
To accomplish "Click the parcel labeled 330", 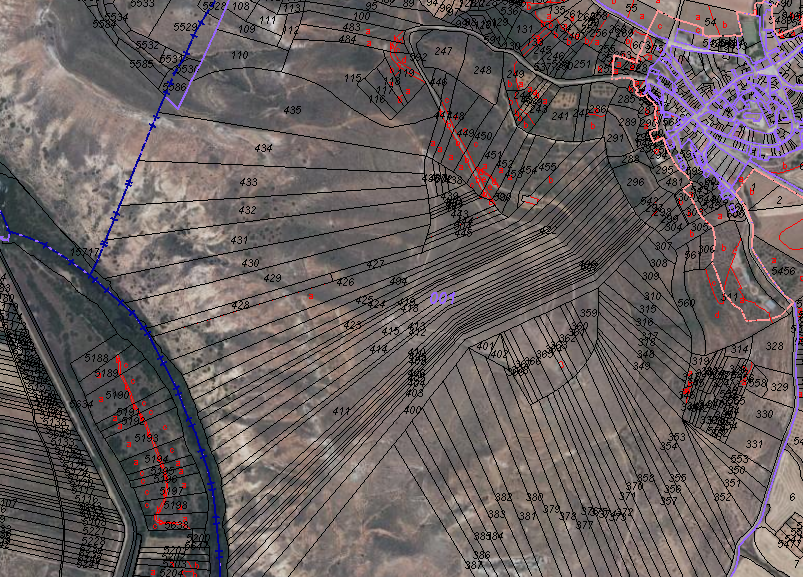I will tap(764, 413).
